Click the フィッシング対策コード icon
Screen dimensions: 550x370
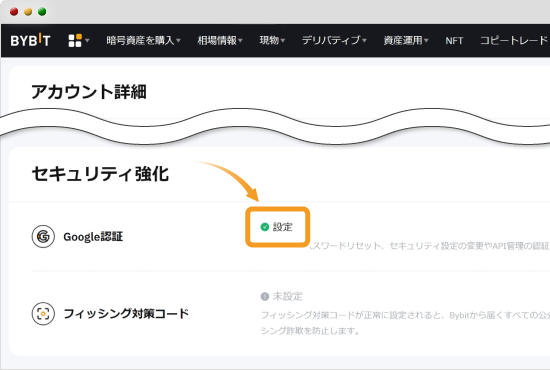pos(43,314)
